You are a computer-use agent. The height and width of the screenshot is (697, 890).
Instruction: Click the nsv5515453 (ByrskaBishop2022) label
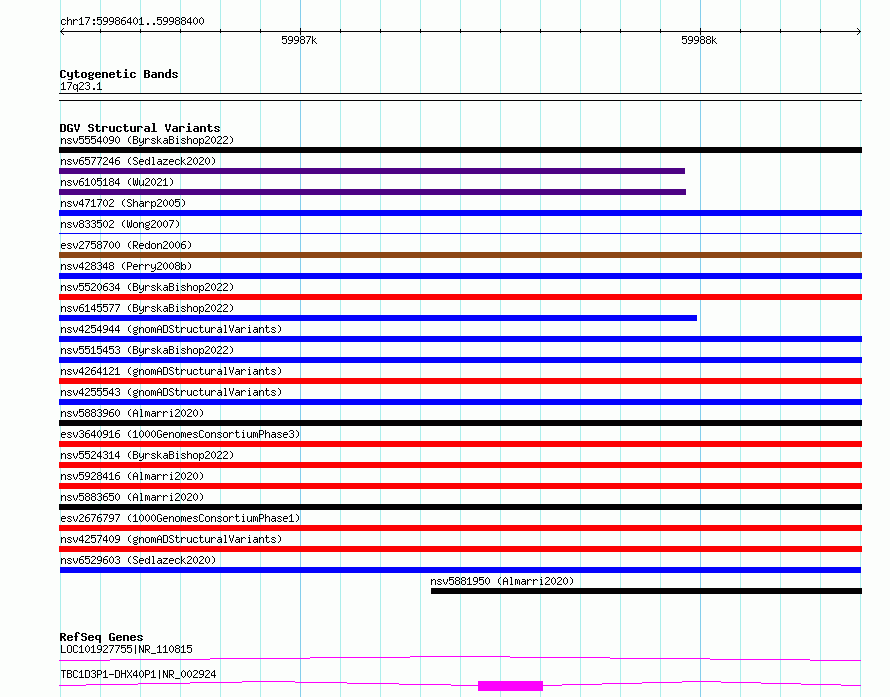coord(147,350)
